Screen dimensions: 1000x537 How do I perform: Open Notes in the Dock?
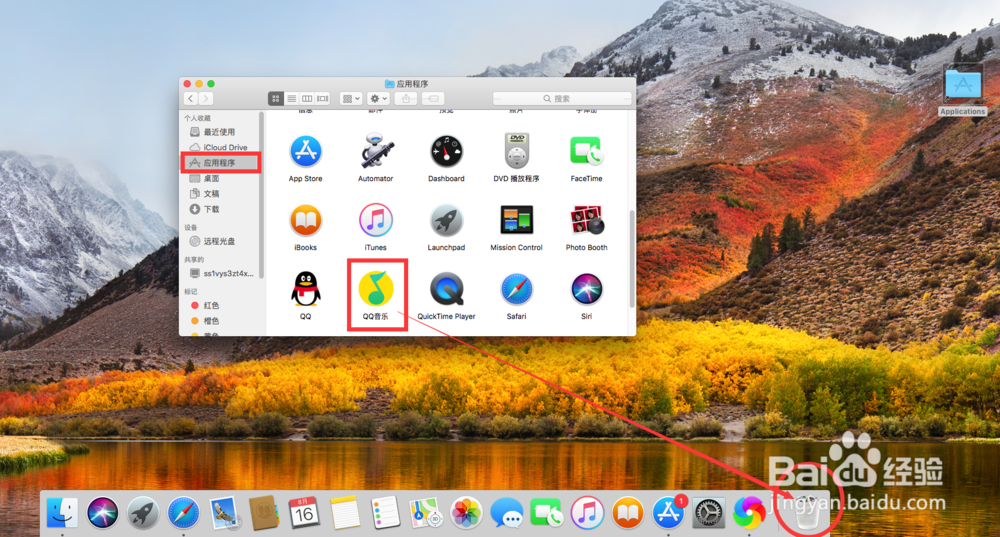click(345, 513)
